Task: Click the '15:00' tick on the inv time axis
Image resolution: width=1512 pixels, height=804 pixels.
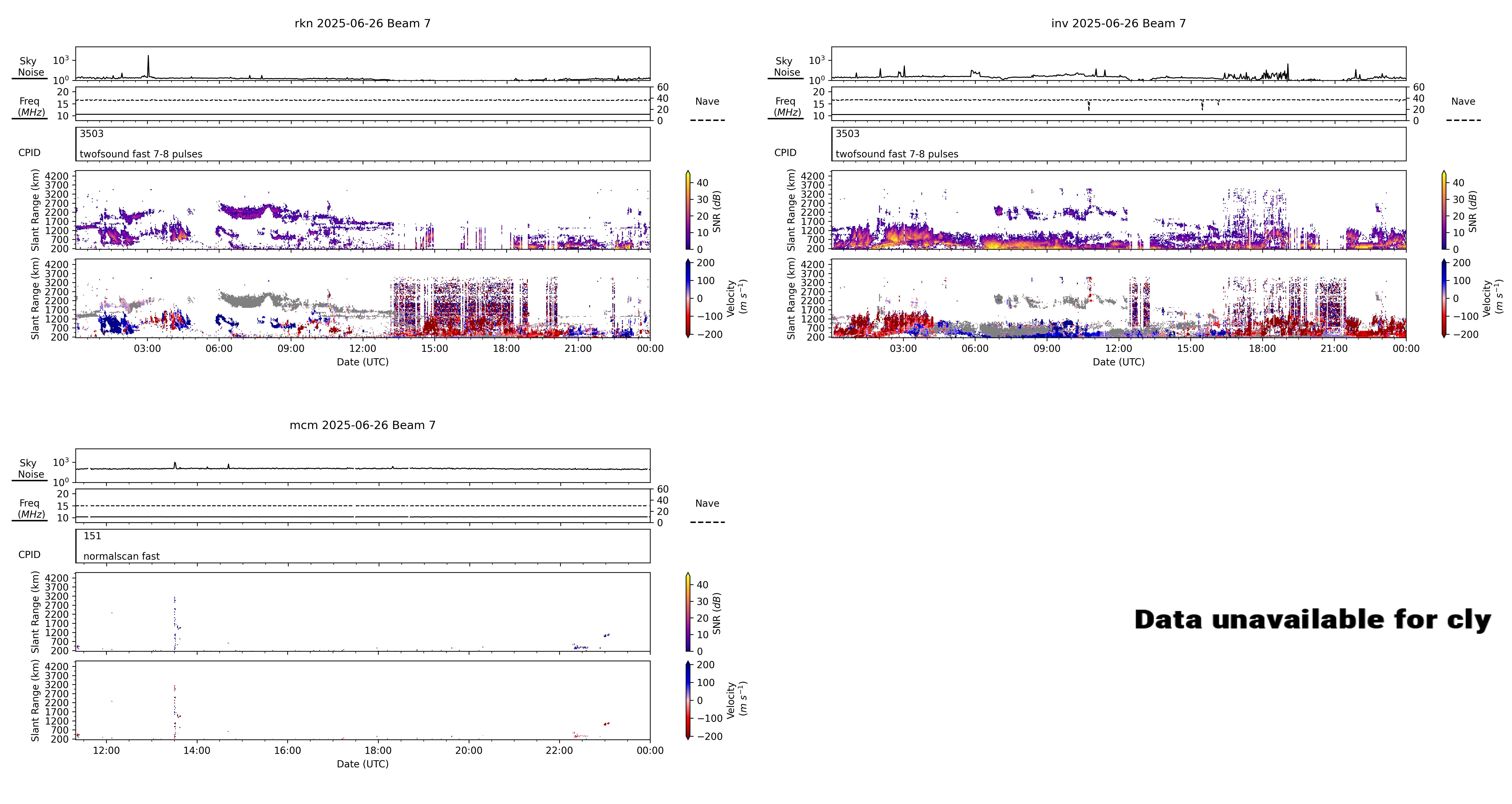Action: pyautogui.click(x=1190, y=349)
